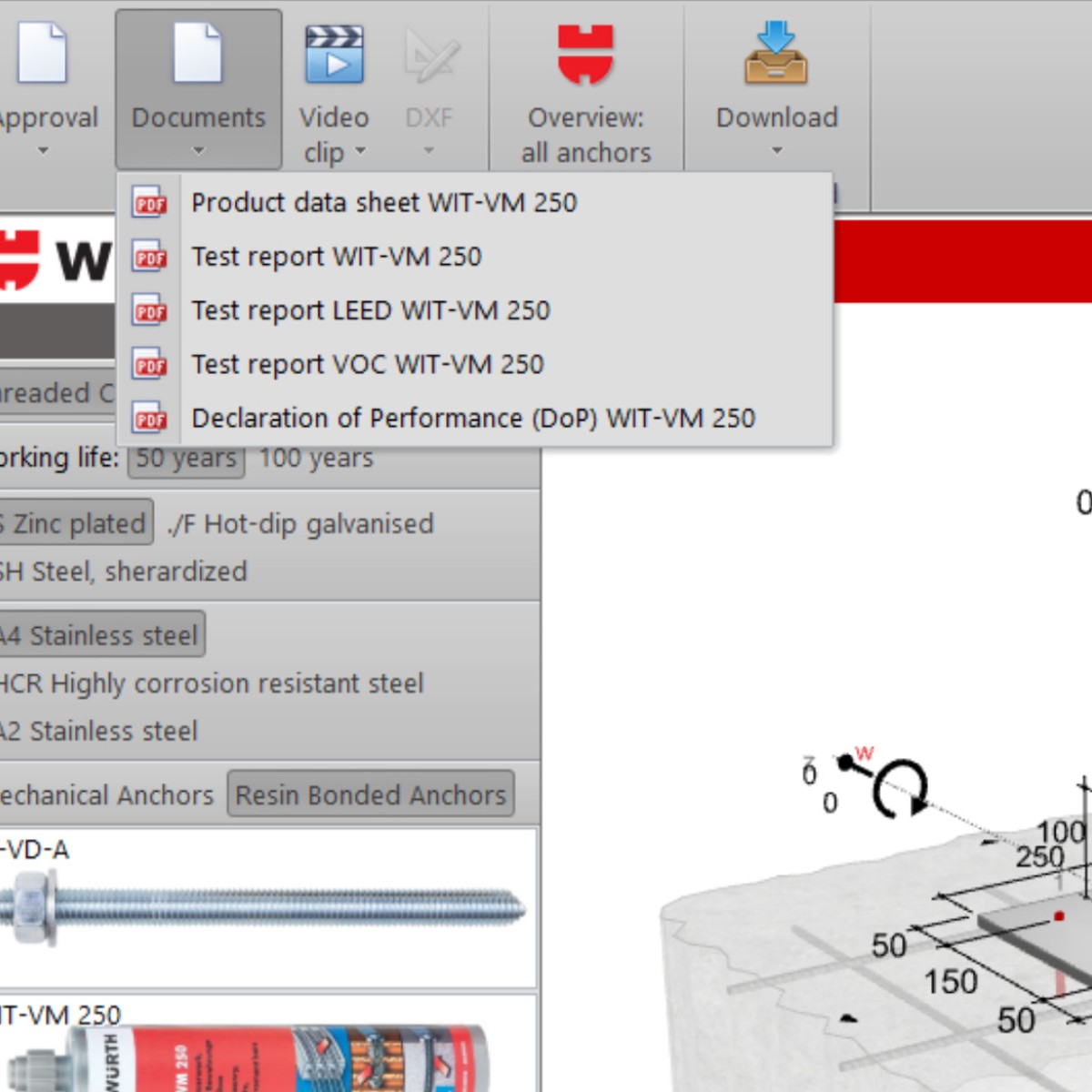1092x1092 pixels.
Task: Click the red anchor point on base plate
Action: (1058, 915)
